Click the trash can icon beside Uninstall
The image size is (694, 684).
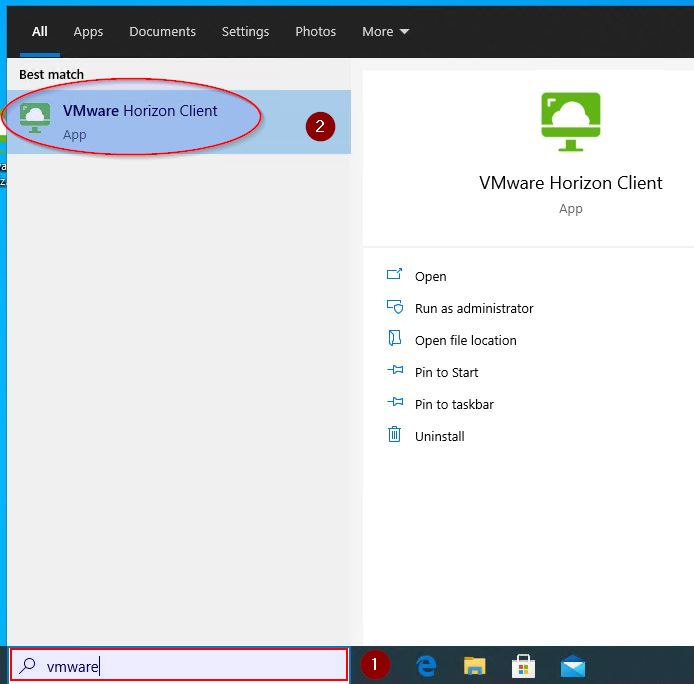pyautogui.click(x=394, y=435)
